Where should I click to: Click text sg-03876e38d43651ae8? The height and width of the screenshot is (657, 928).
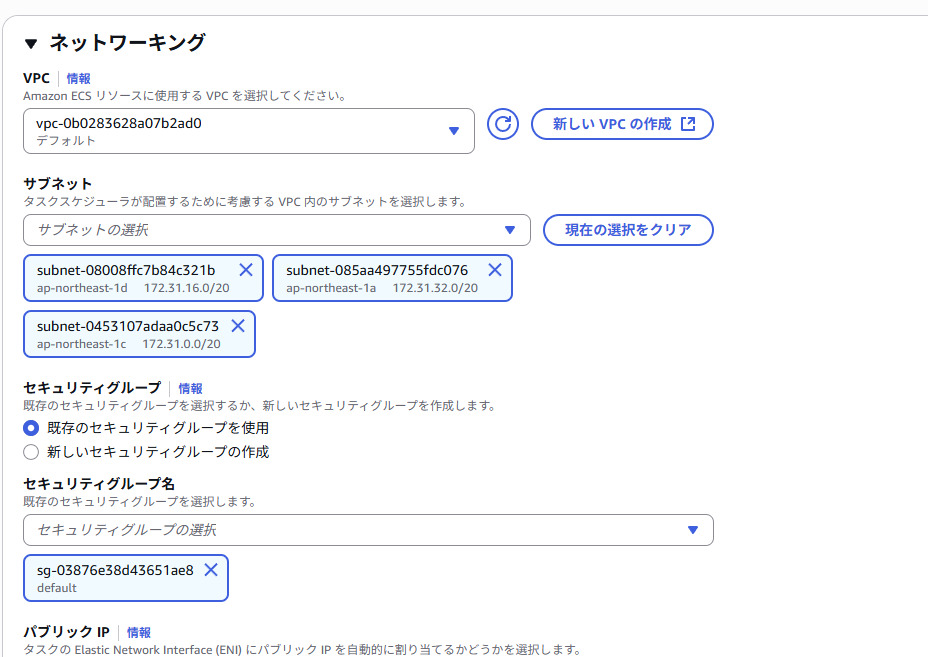point(115,570)
